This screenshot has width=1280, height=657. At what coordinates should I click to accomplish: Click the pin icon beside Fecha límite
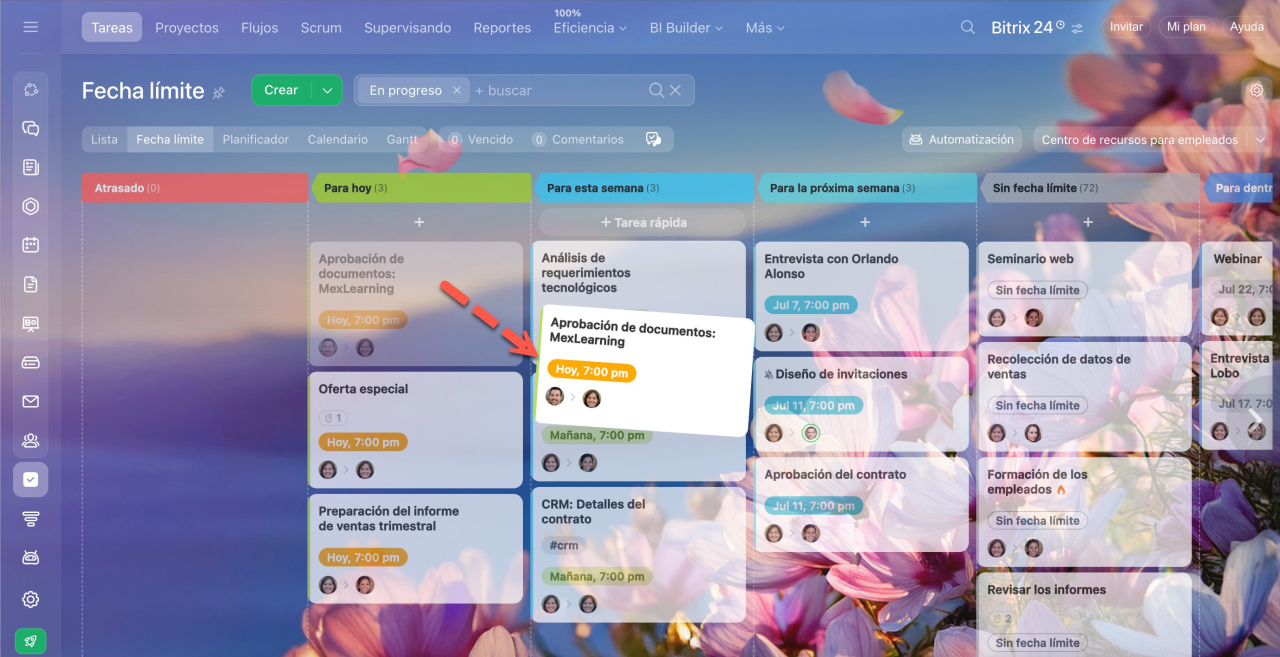tap(219, 92)
